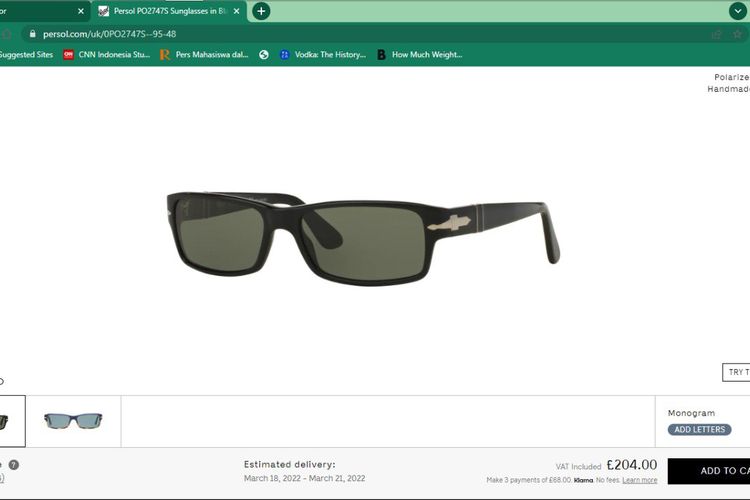Open a new browser tab

coord(261,11)
